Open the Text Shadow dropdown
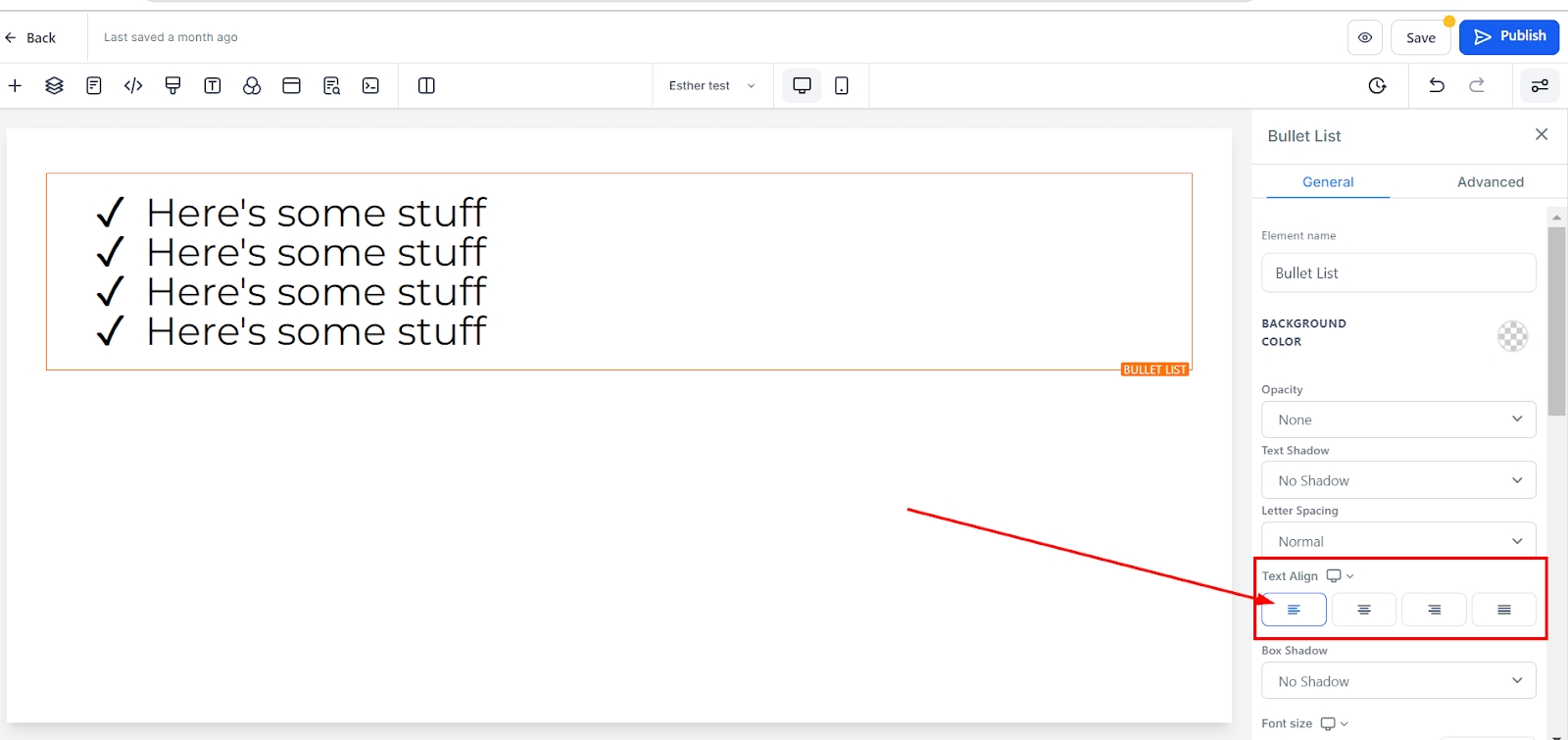The height and width of the screenshot is (740, 1568). tap(1397, 480)
